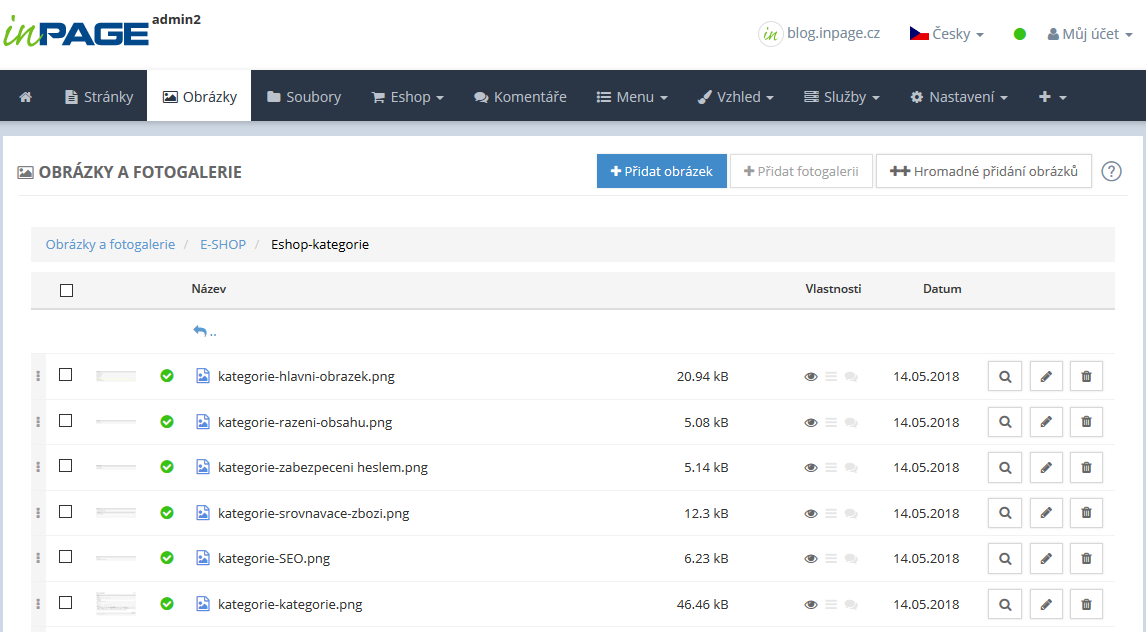Open the Česky language dropdown
The height and width of the screenshot is (632, 1146).
(x=946, y=34)
